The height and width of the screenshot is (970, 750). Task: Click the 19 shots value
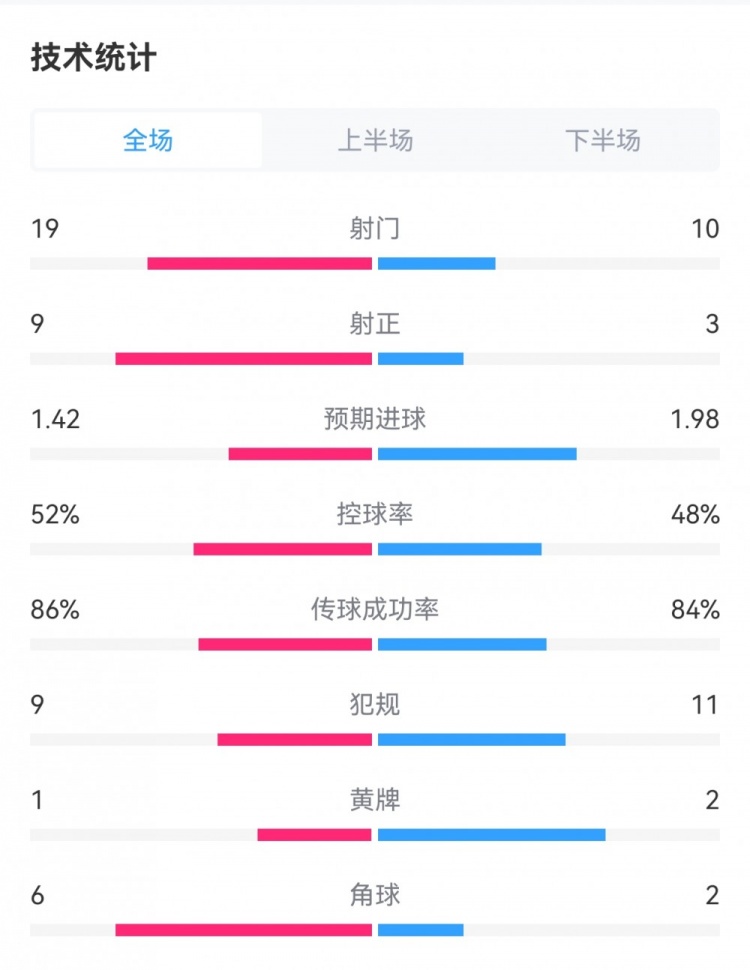[45, 229]
